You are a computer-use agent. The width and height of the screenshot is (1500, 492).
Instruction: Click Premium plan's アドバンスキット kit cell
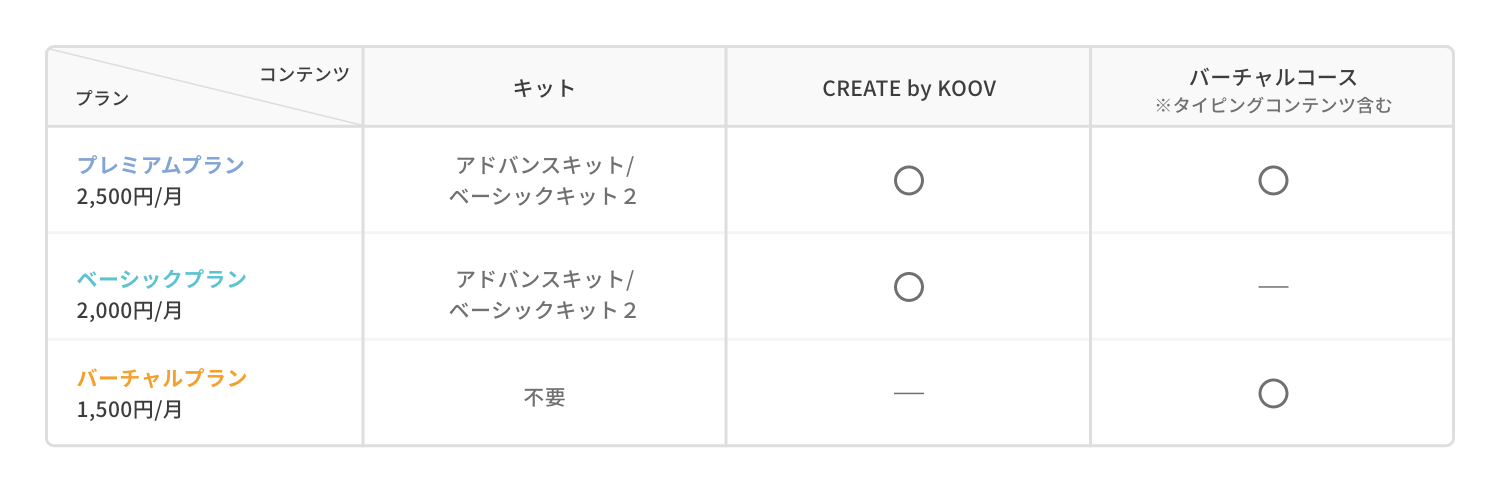pyautogui.click(x=544, y=166)
